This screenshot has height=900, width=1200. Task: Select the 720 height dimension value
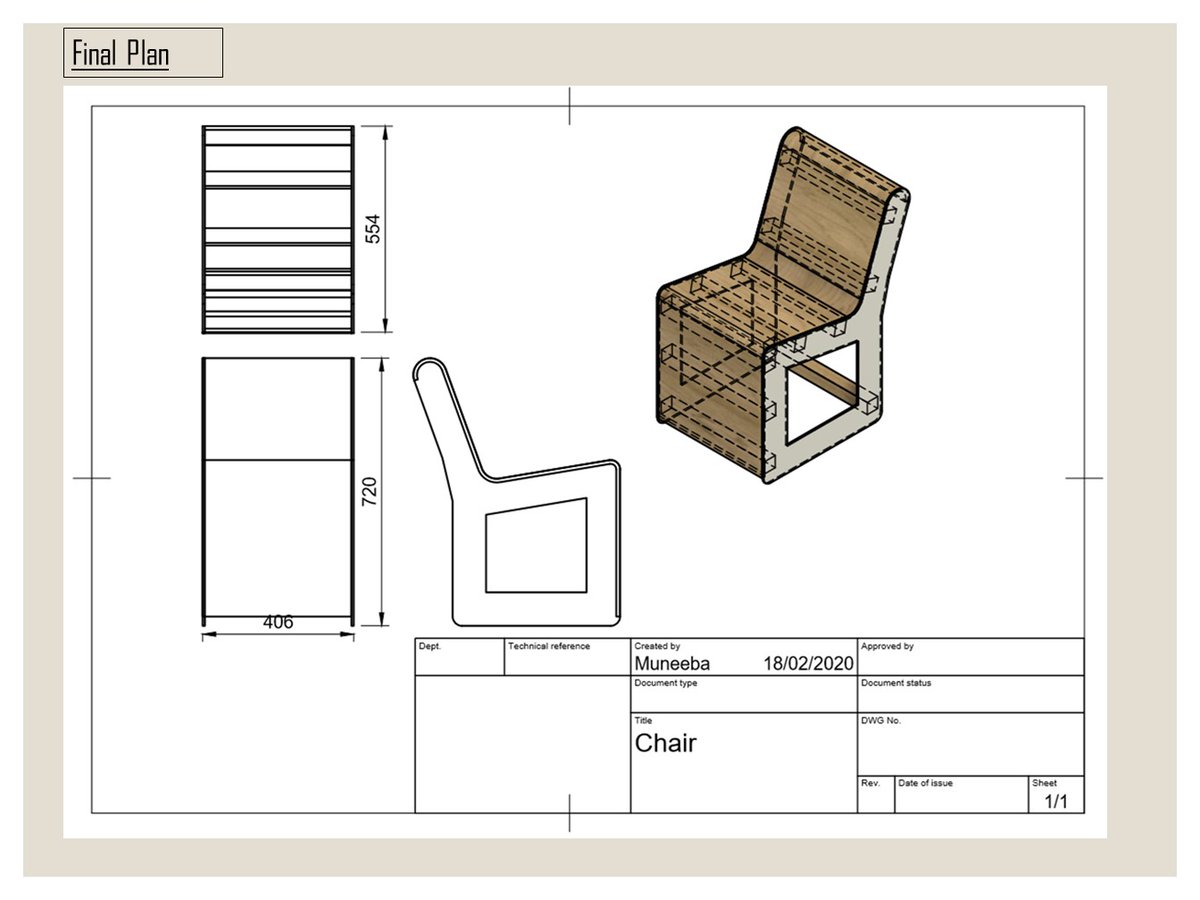(x=368, y=492)
